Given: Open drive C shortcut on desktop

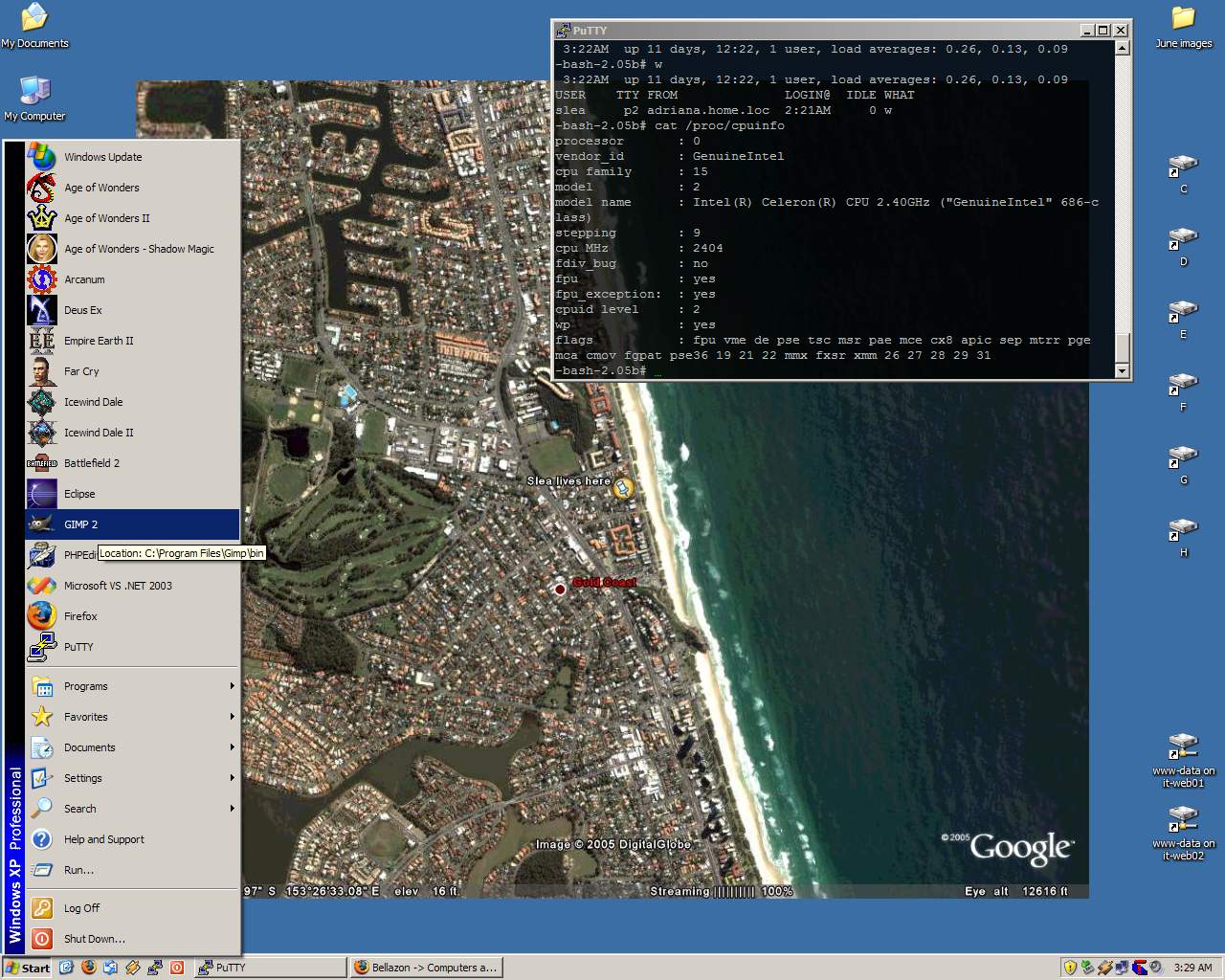Looking at the screenshot, I should point(1183,167).
